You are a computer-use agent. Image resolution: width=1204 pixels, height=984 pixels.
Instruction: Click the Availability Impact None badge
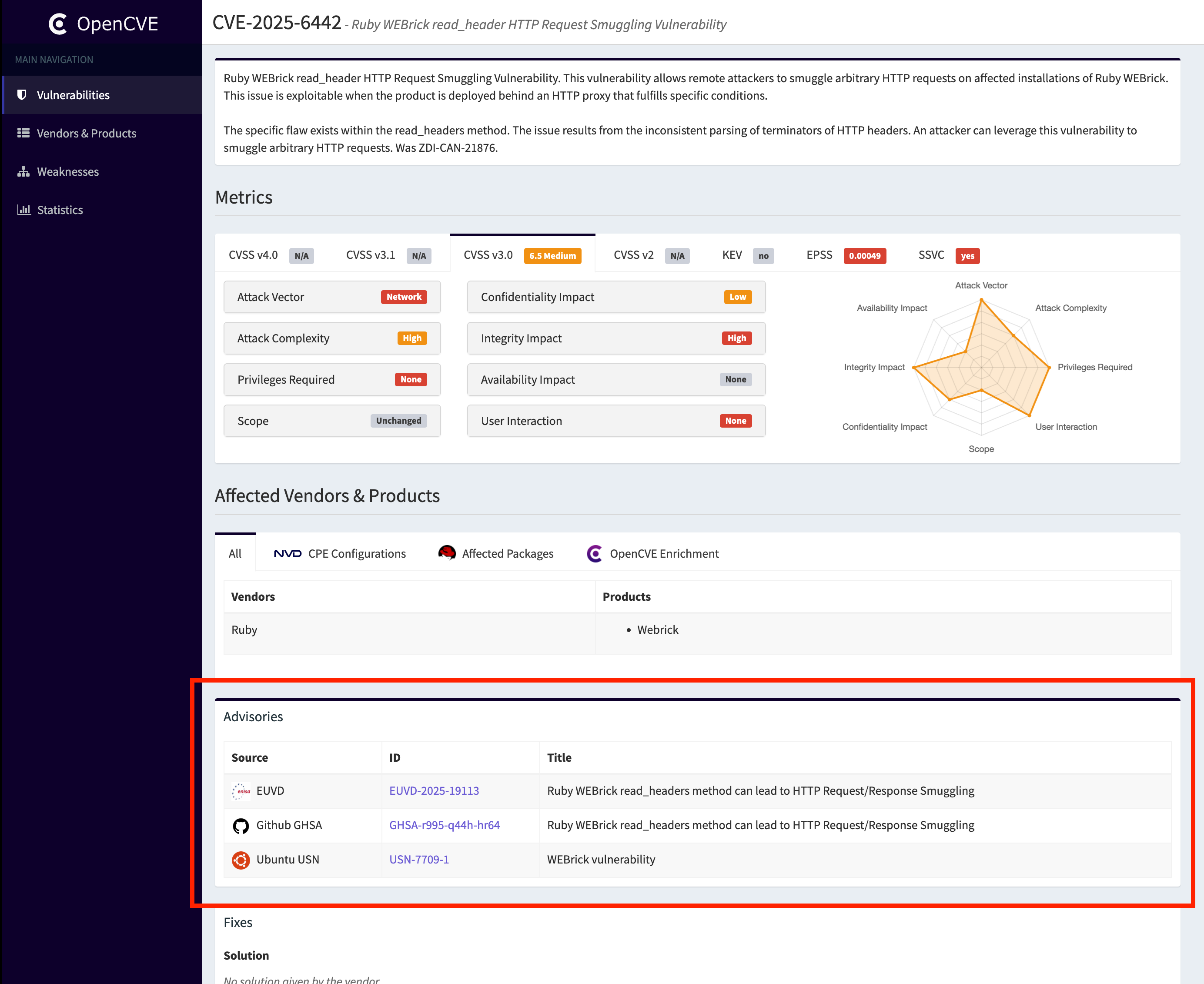[735, 379]
